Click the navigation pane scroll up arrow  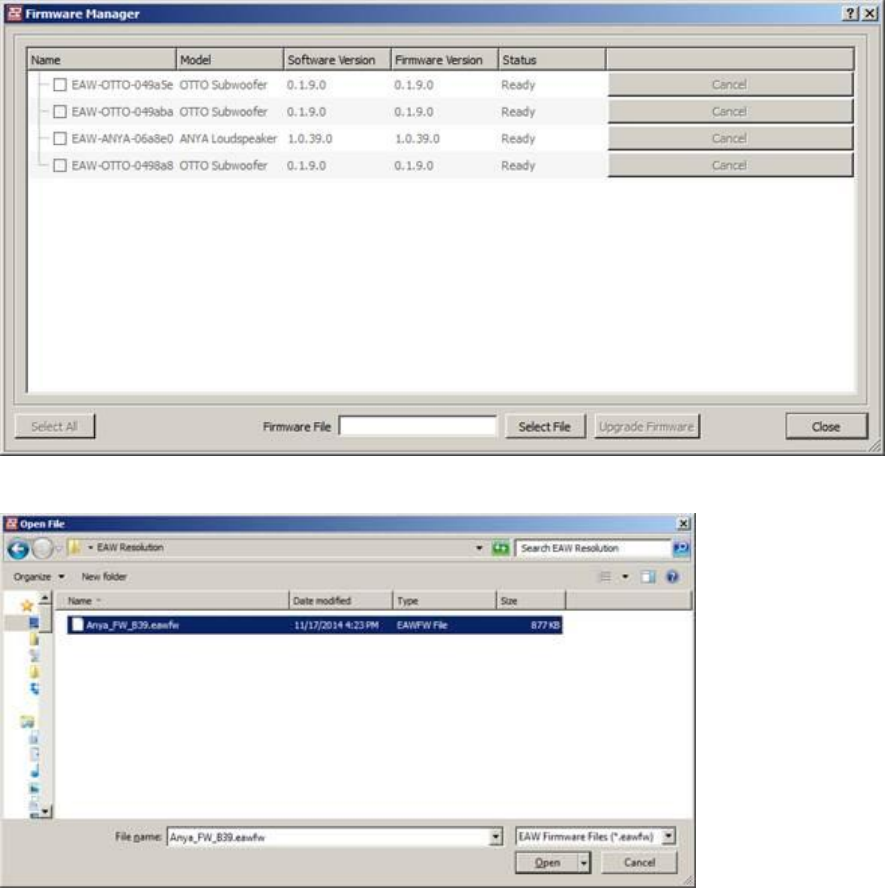click(45, 599)
